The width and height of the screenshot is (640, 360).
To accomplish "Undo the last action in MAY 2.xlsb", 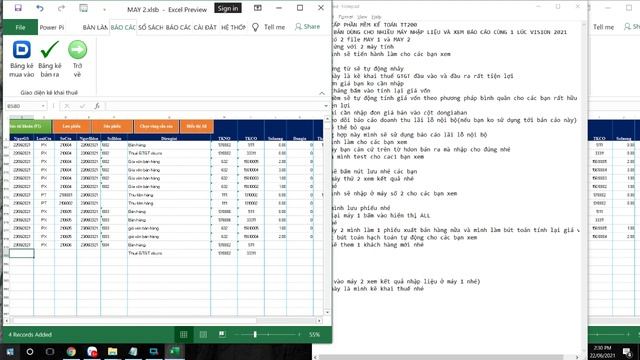I will click(x=40, y=8).
